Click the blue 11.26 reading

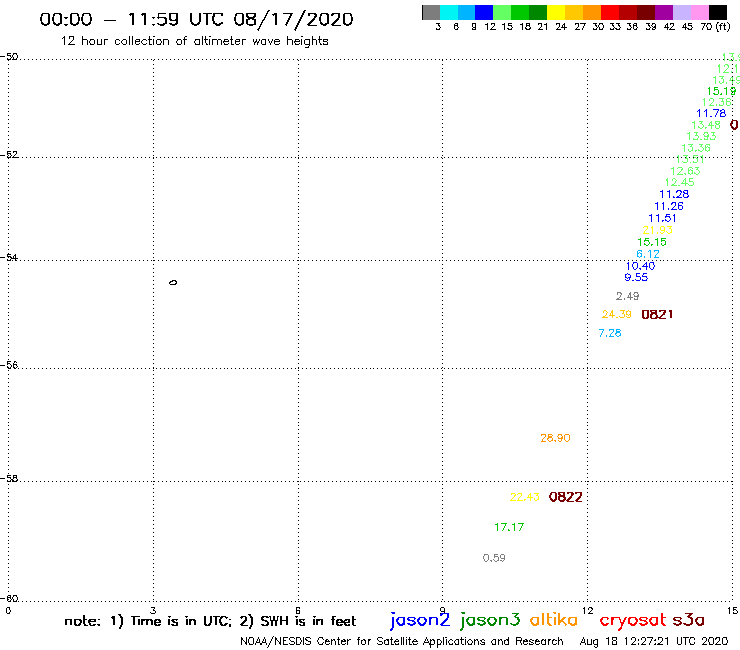[669, 206]
